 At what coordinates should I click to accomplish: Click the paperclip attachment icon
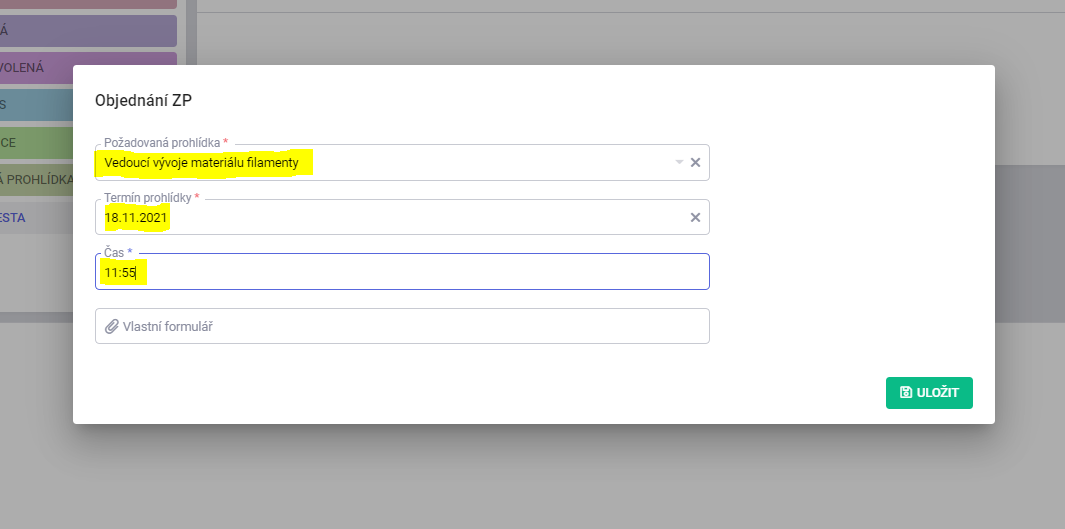[112, 327]
